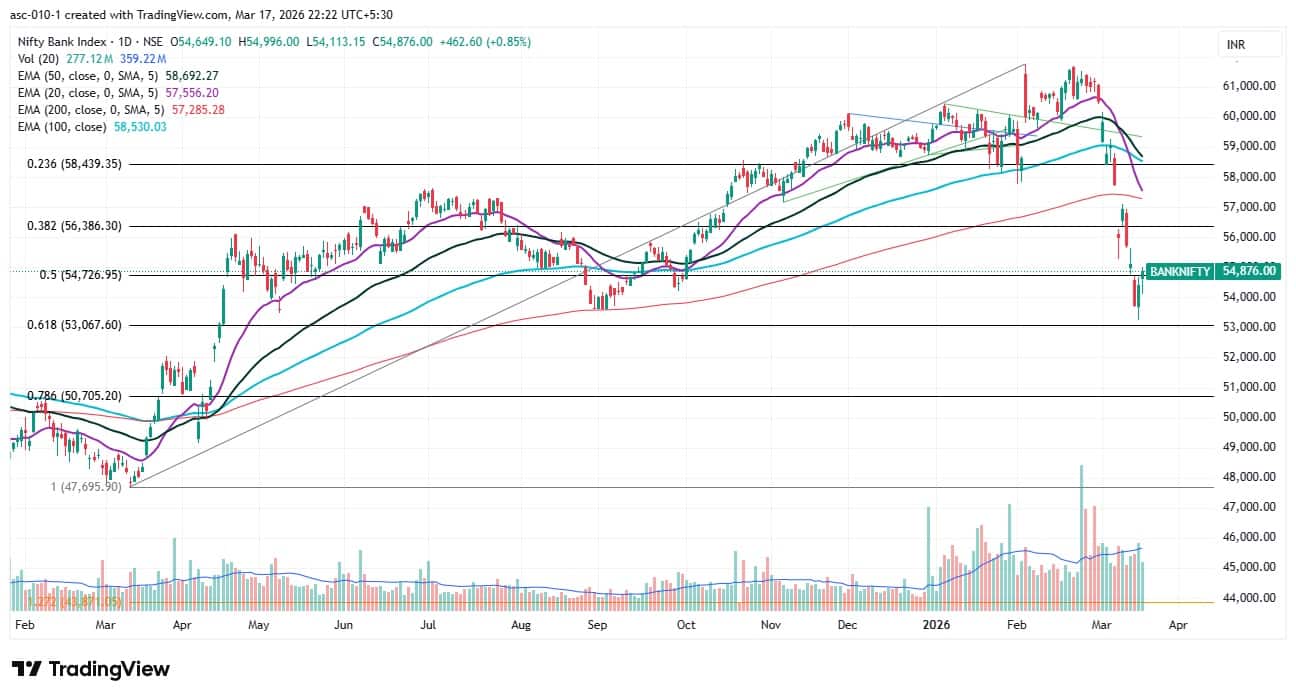The height and width of the screenshot is (699, 1296).
Task: Click the 59,000.00 price axis label
Action: click(1248, 146)
